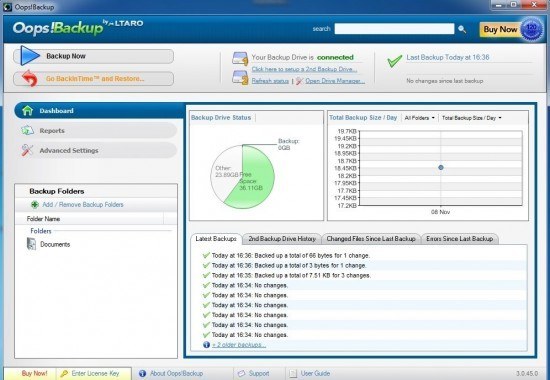Click the Open Drive Manager link
The height and width of the screenshot is (380, 550).
click(335, 81)
